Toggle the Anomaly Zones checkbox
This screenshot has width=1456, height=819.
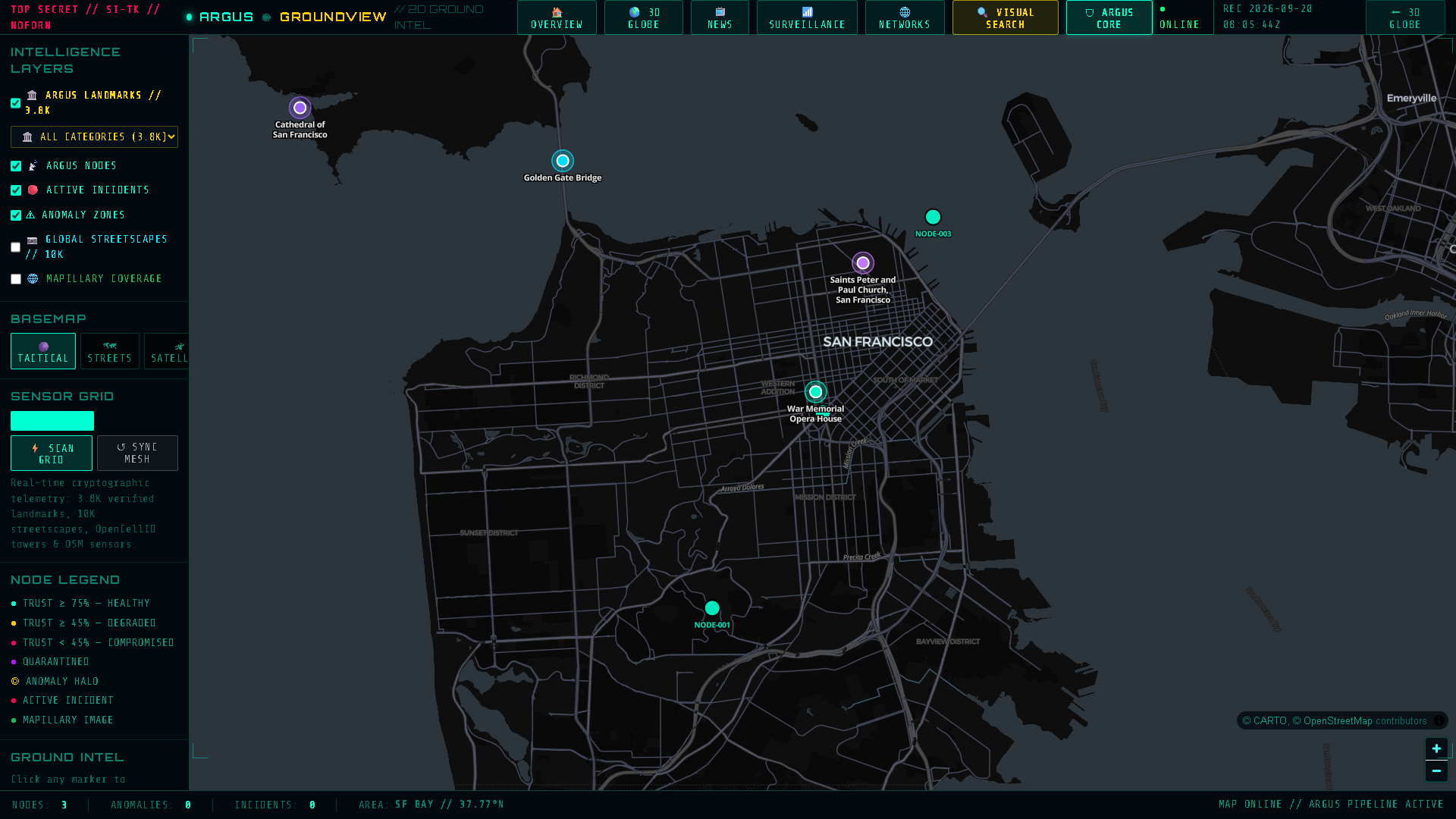(16, 215)
